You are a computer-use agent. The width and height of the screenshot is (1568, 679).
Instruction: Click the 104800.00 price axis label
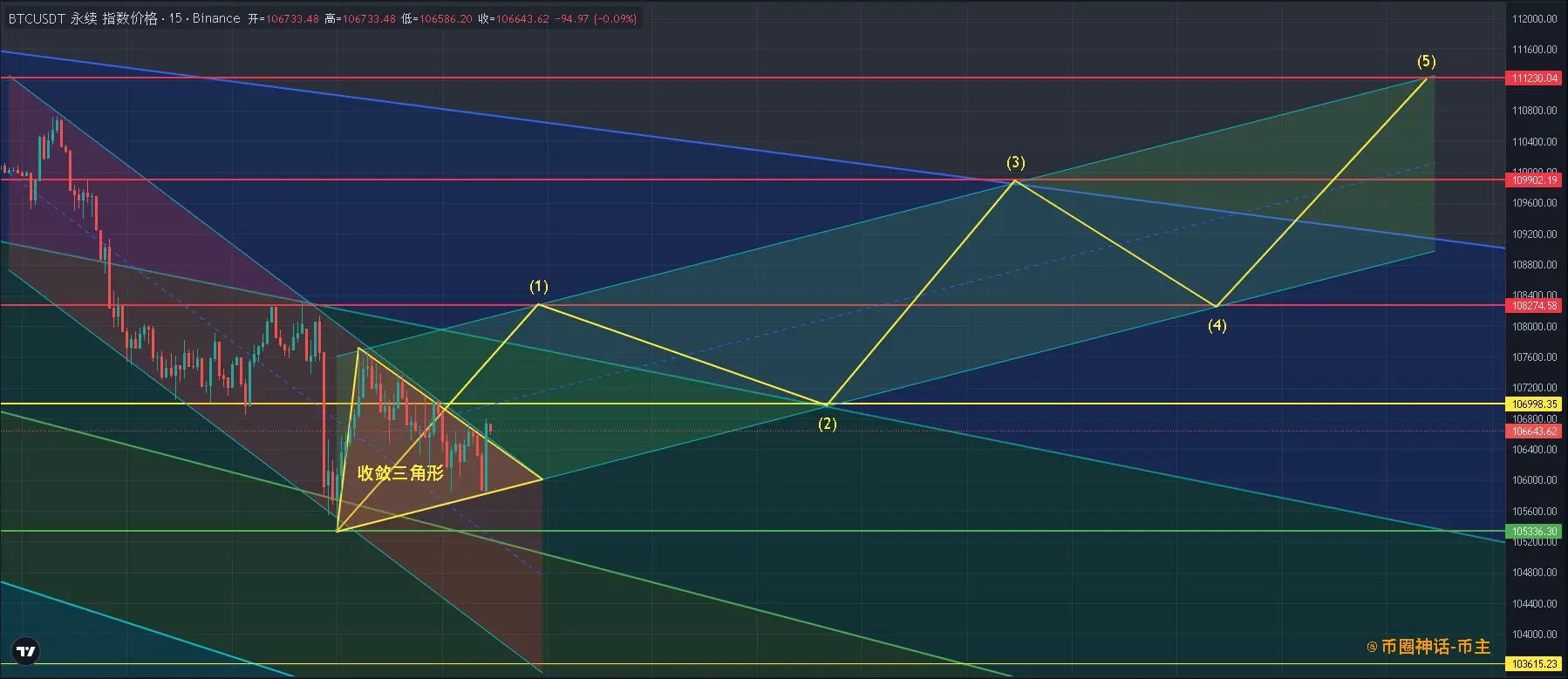[1535, 573]
